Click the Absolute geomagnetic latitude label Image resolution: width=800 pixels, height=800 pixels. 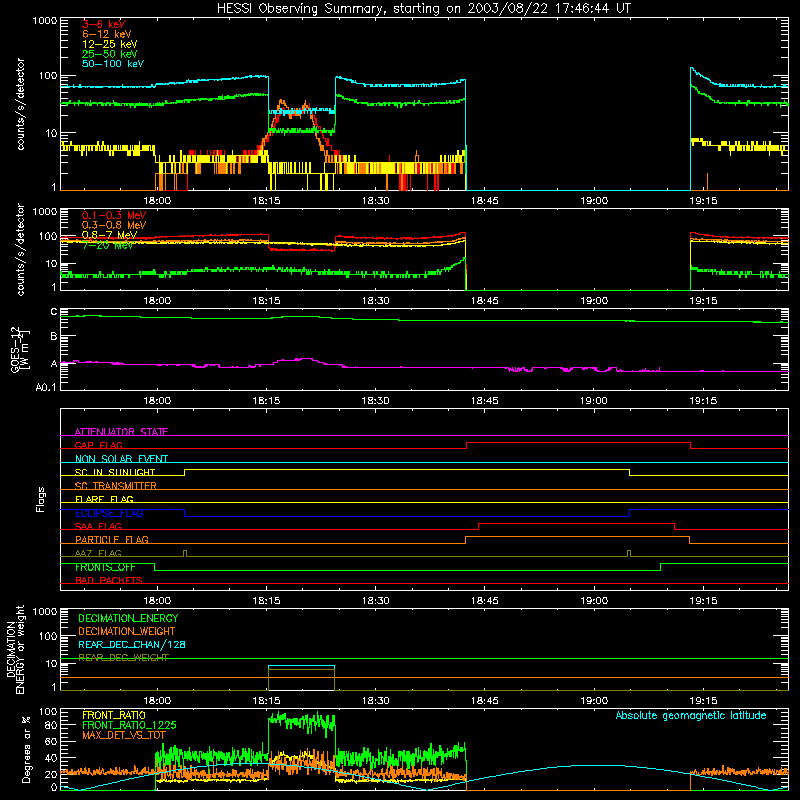point(691,716)
